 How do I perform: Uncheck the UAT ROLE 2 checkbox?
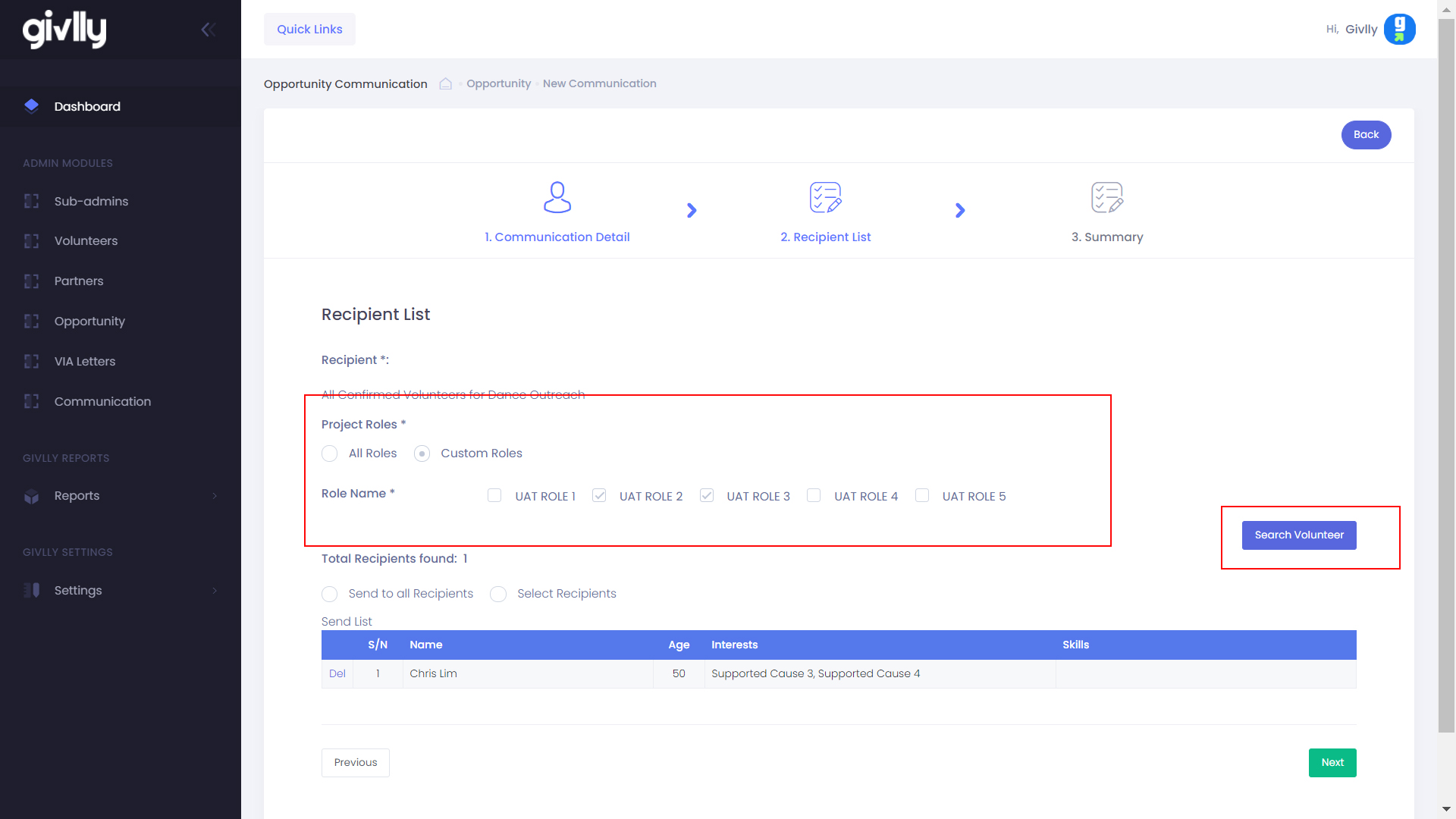[599, 495]
